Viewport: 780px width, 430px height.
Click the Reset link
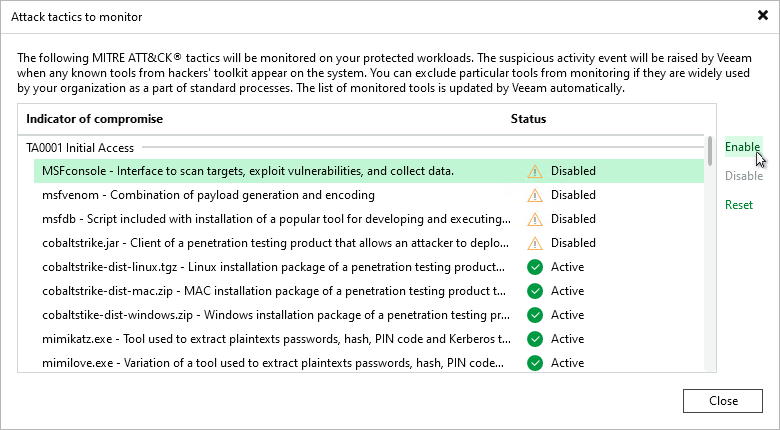coord(739,205)
